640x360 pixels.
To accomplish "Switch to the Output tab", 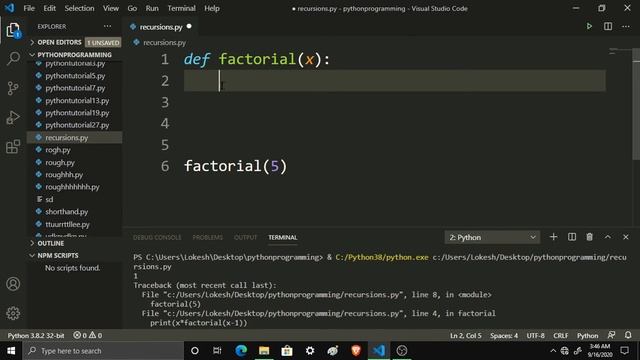I will click(x=245, y=238).
